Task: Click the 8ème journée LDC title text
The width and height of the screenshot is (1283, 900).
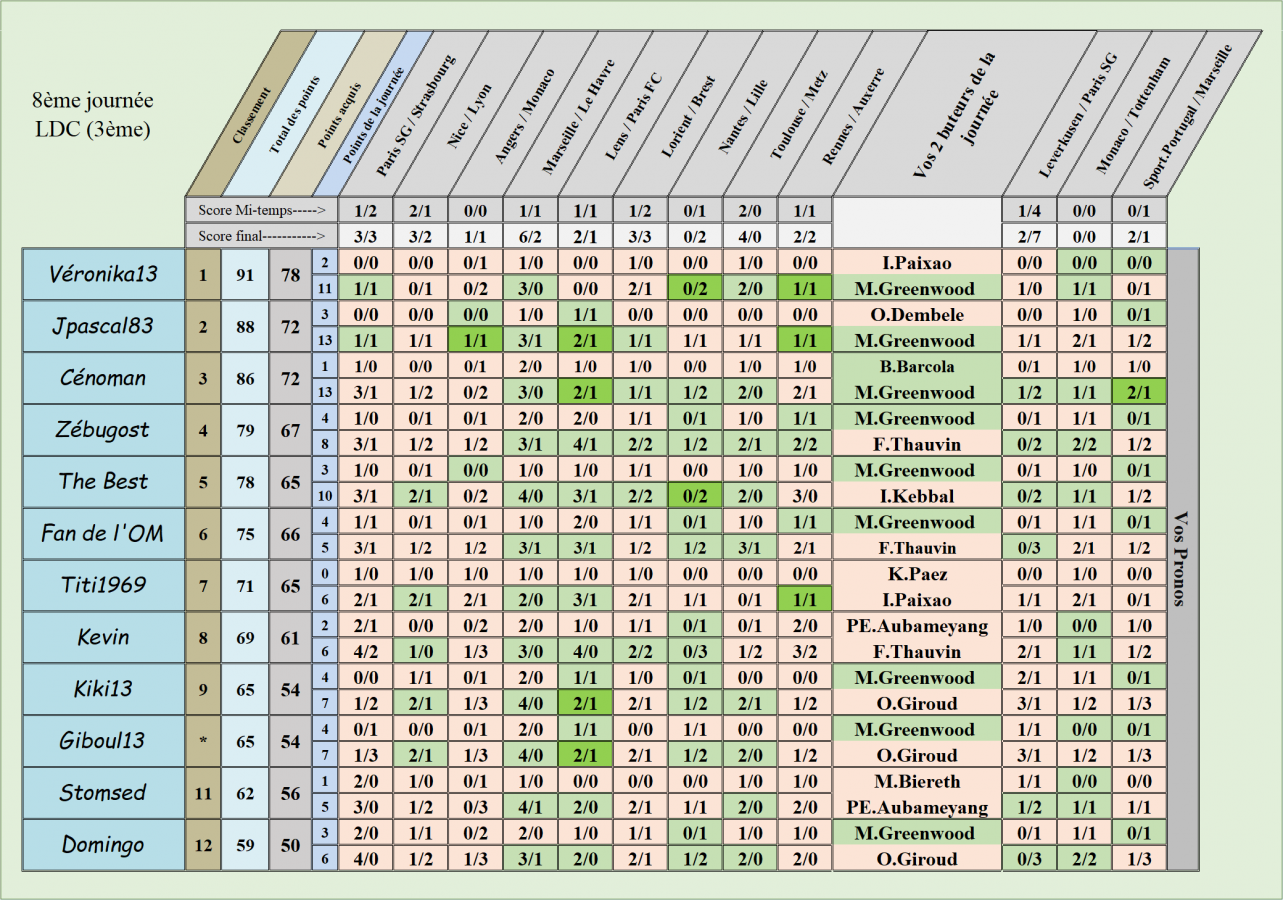Action: [92, 115]
